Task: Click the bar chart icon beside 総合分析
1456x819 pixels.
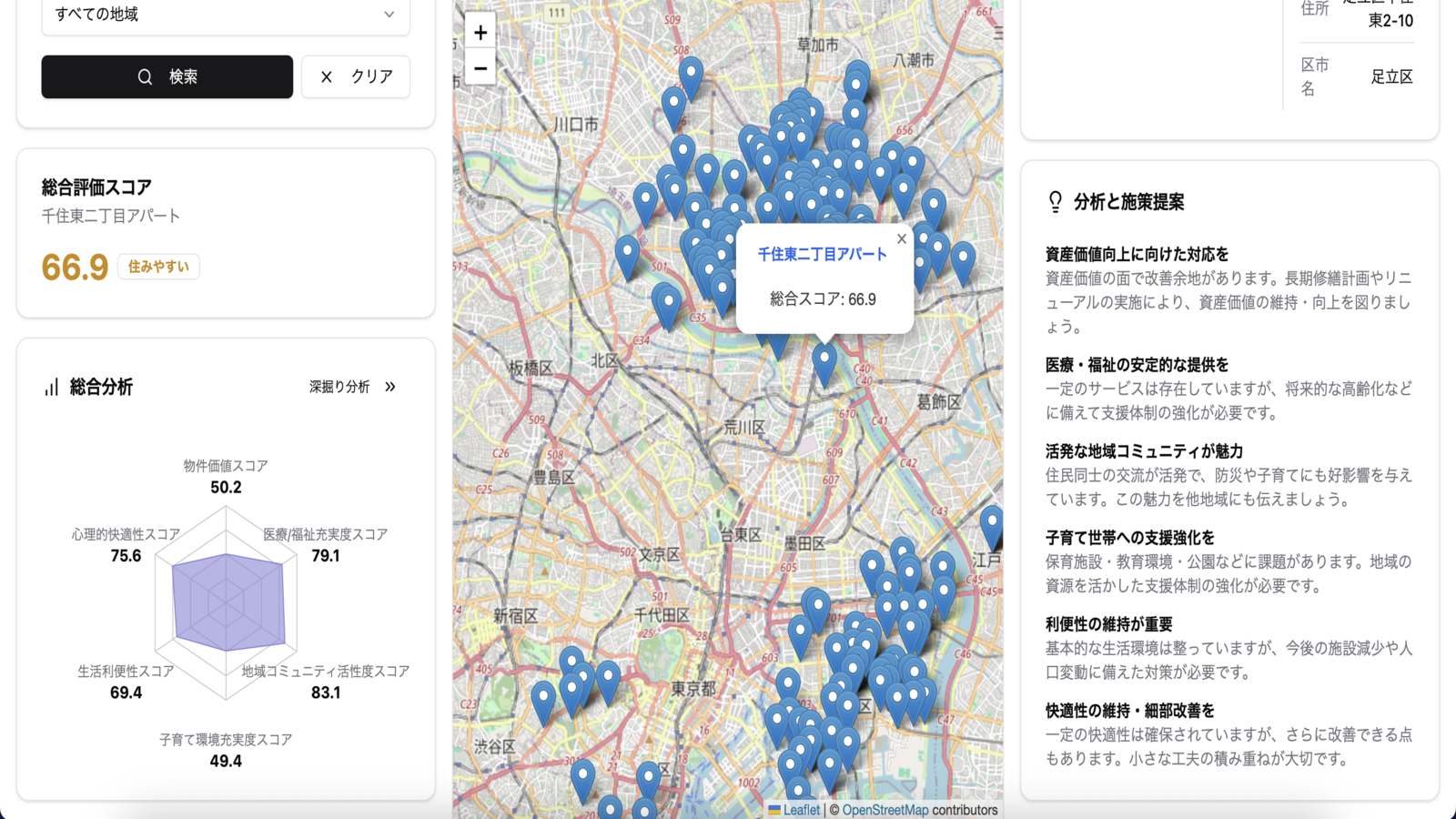Action: point(52,387)
